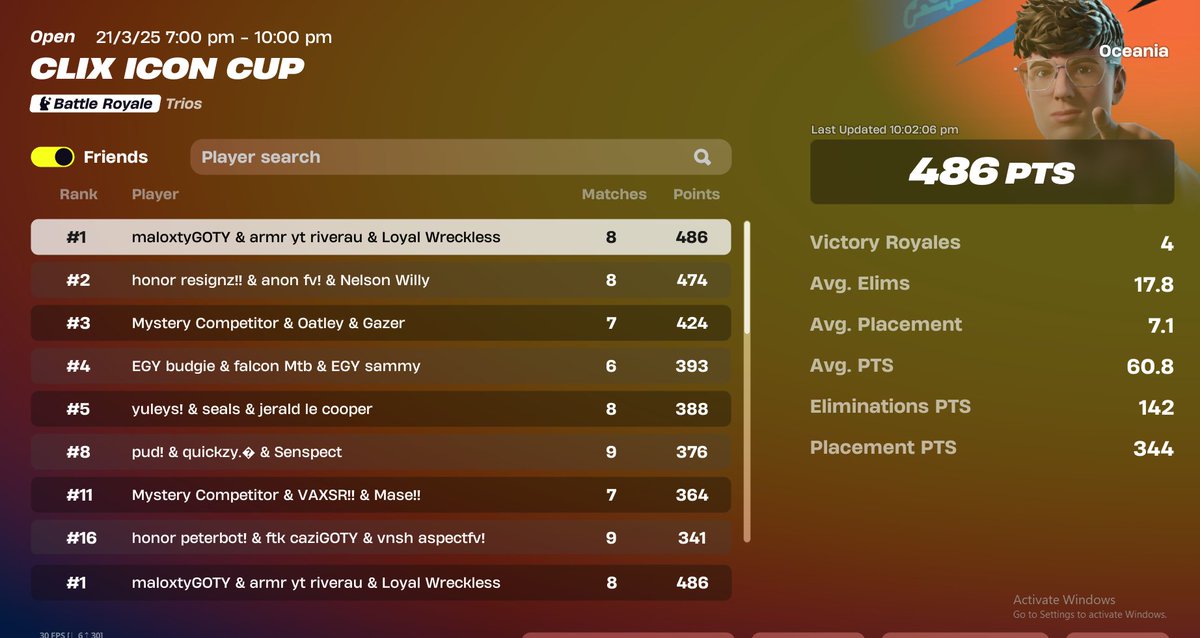Click the 364 points value

click(x=692, y=495)
